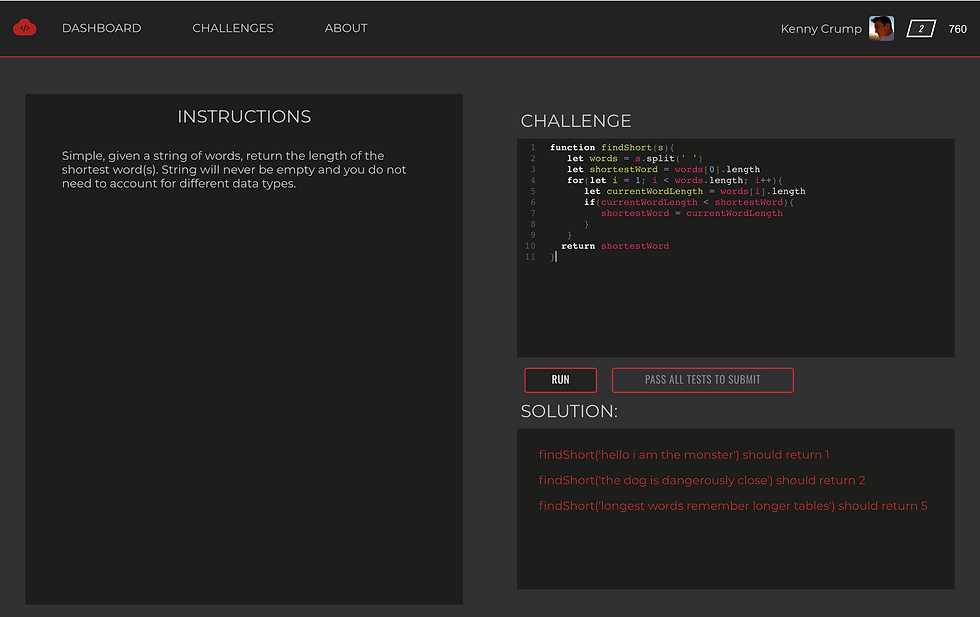The width and height of the screenshot is (980, 617).
Task: Click the Challenge heading
Action: (x=576, y=121)
